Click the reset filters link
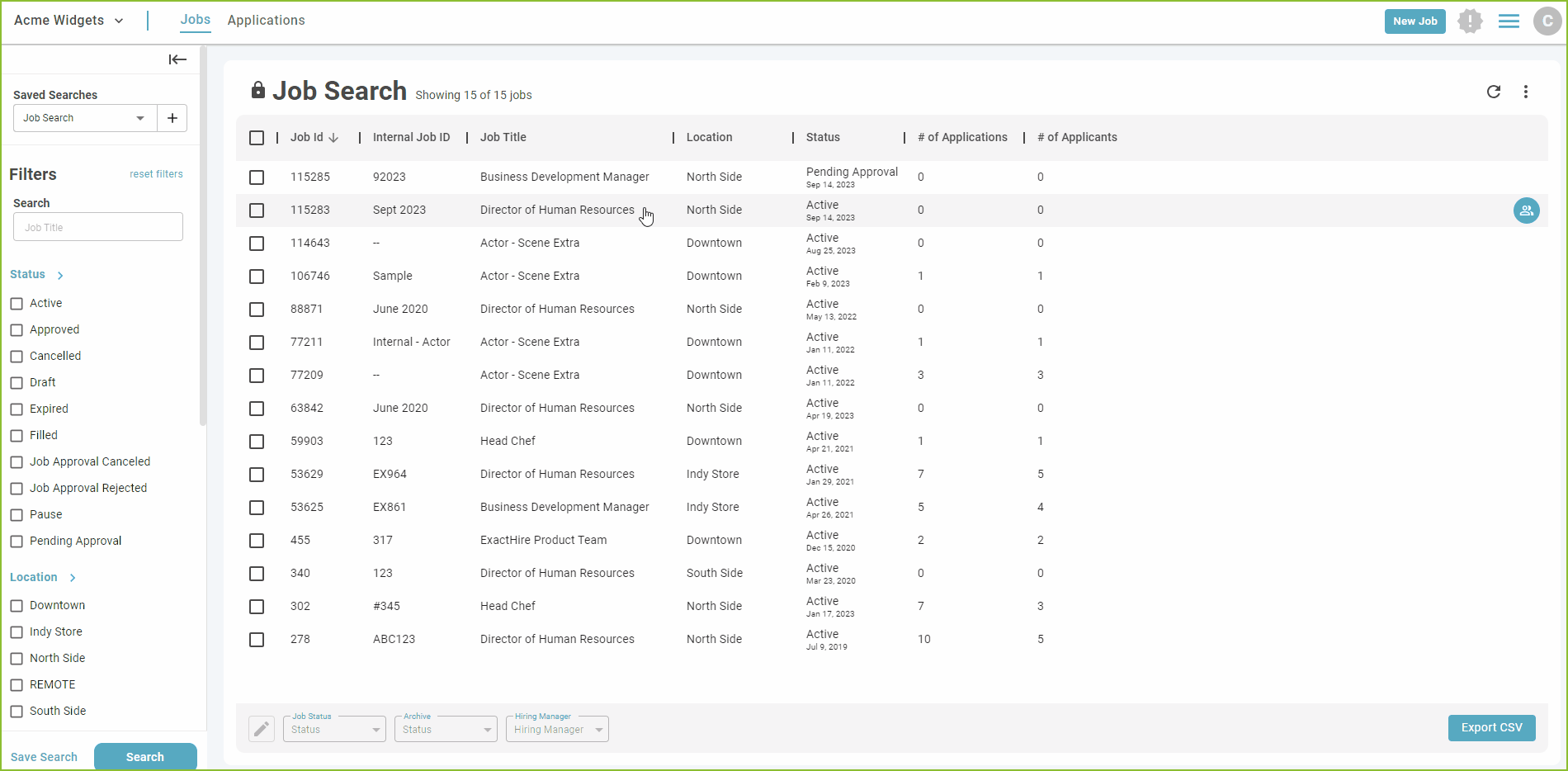The width and height of the screenshot is (1568, 771). pos(156,174)
